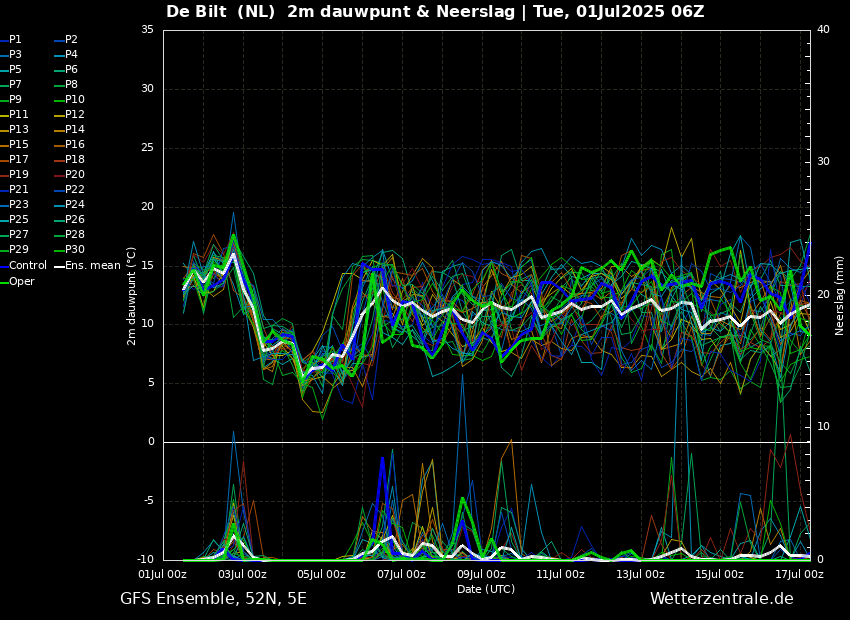Click the 17Jul 00z date label
This screenshot has height=620, width=850.
point(800,574)
